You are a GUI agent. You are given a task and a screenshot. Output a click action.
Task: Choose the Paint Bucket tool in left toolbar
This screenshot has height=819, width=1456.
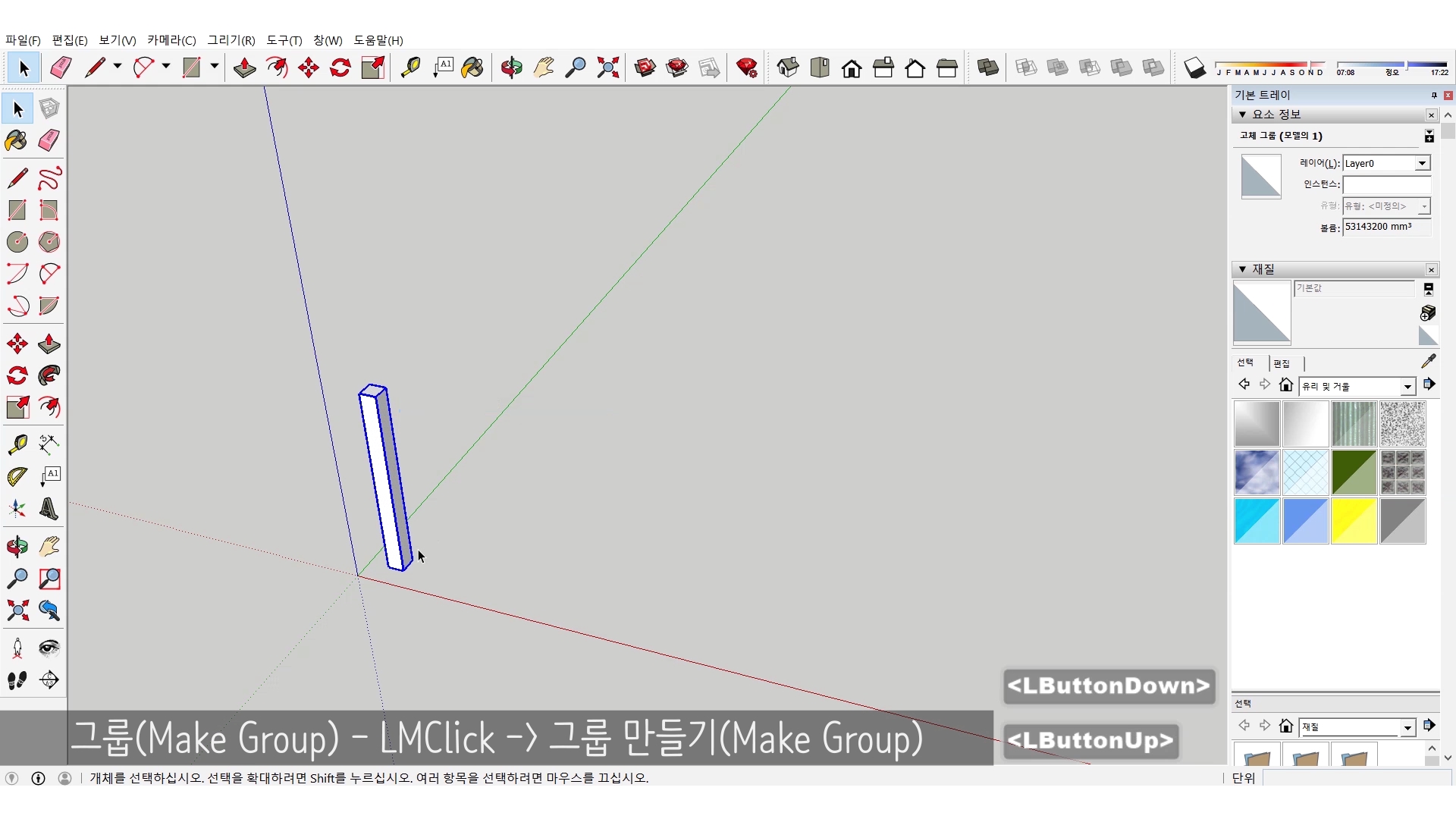(17, 141)
